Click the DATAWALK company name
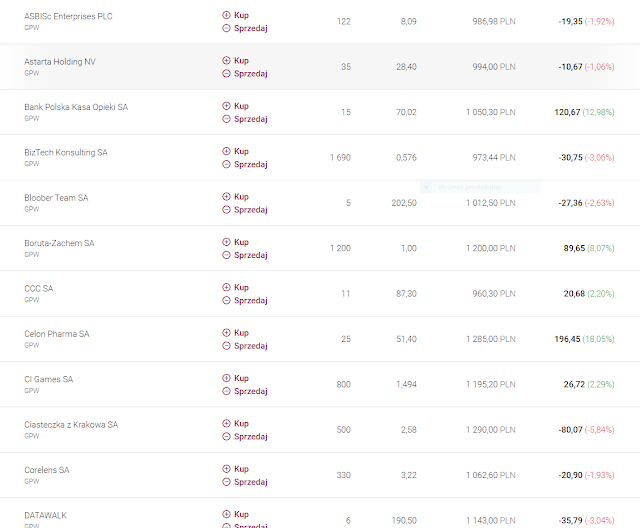This screenshot has height=528, width=640. pyautogui.click(x=46, y=516)
